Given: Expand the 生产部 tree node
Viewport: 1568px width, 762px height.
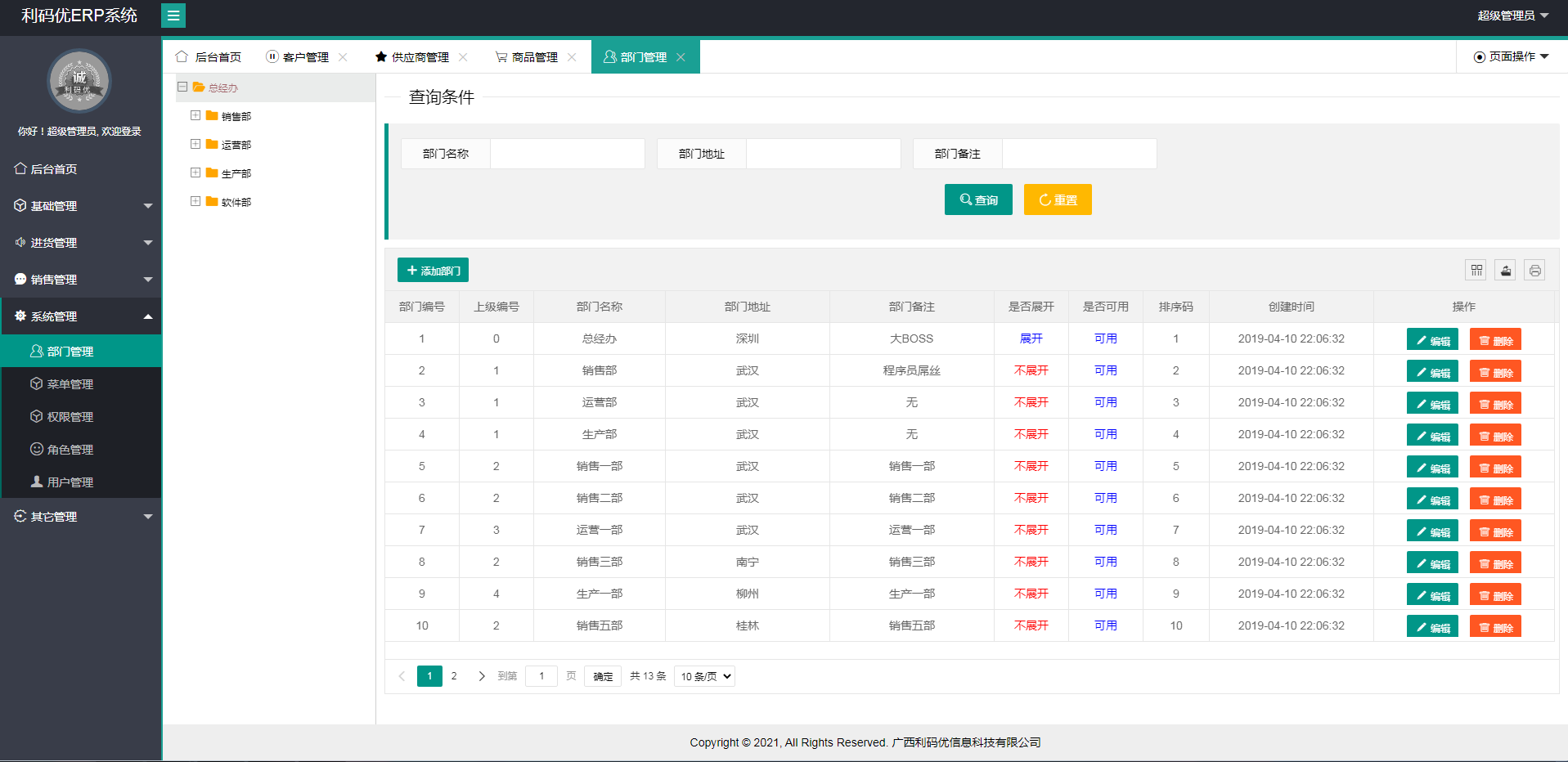Looking at the screenshot, I should coord(195,173).
